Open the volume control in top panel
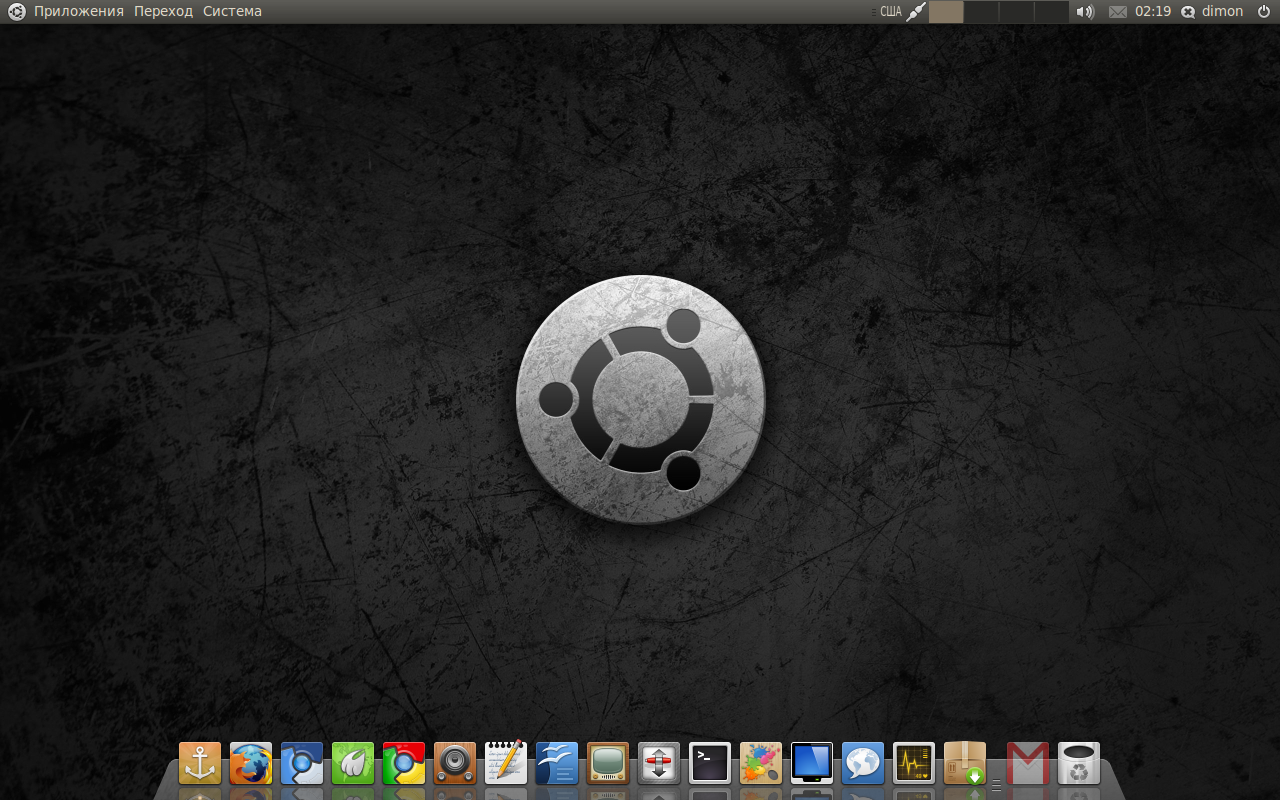This screenshot has height=800, width=1280. (x=1085, y=12)
